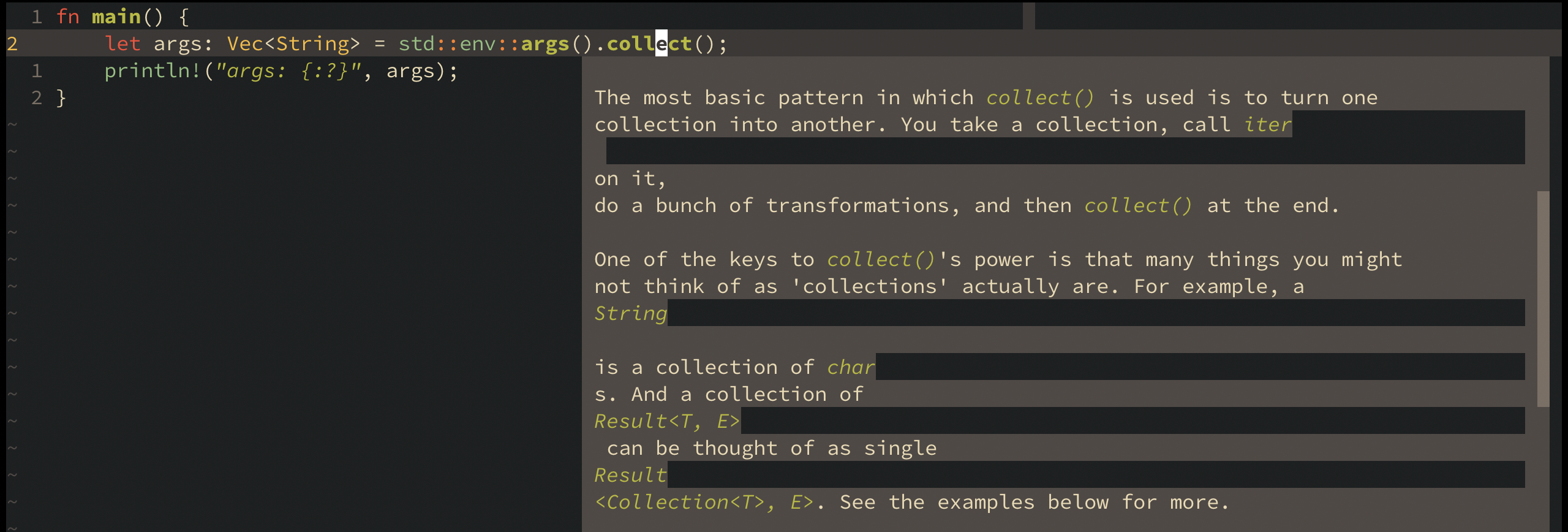Click '<Collection<T>, E>' text in popup

[x=704, y=502]
